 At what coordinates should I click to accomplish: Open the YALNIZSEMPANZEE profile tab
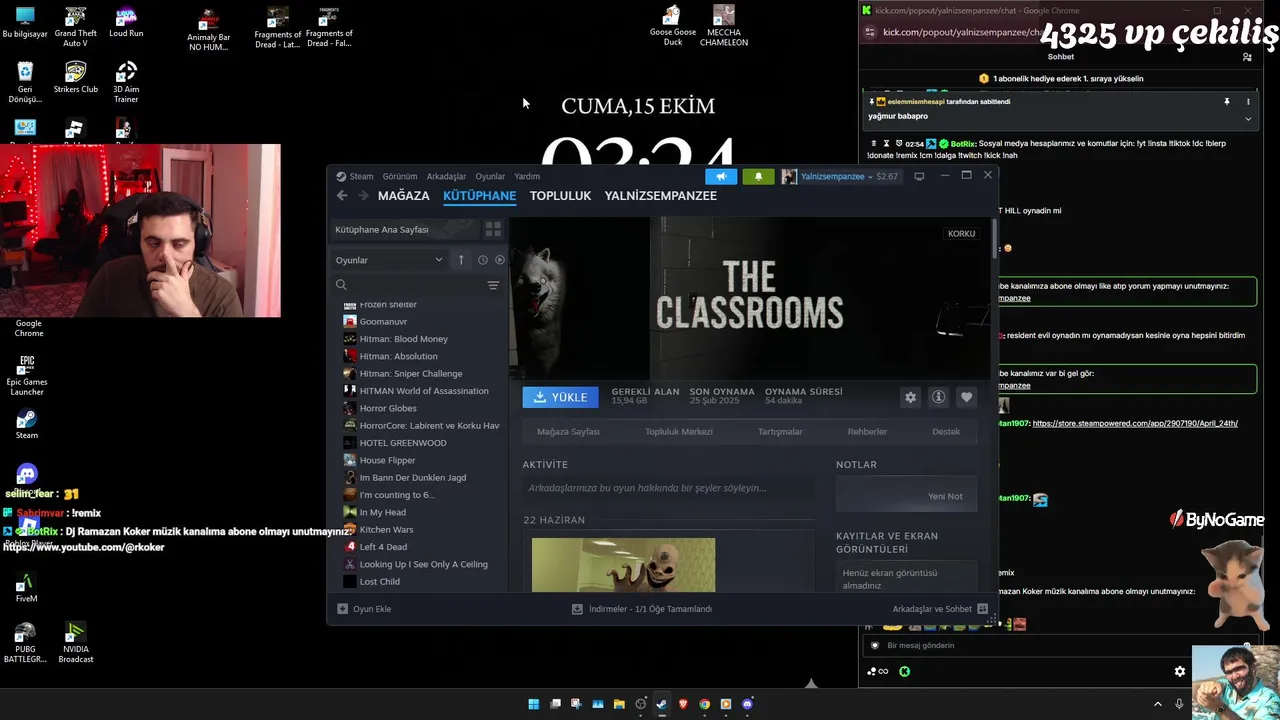click(x=661, y=196)
